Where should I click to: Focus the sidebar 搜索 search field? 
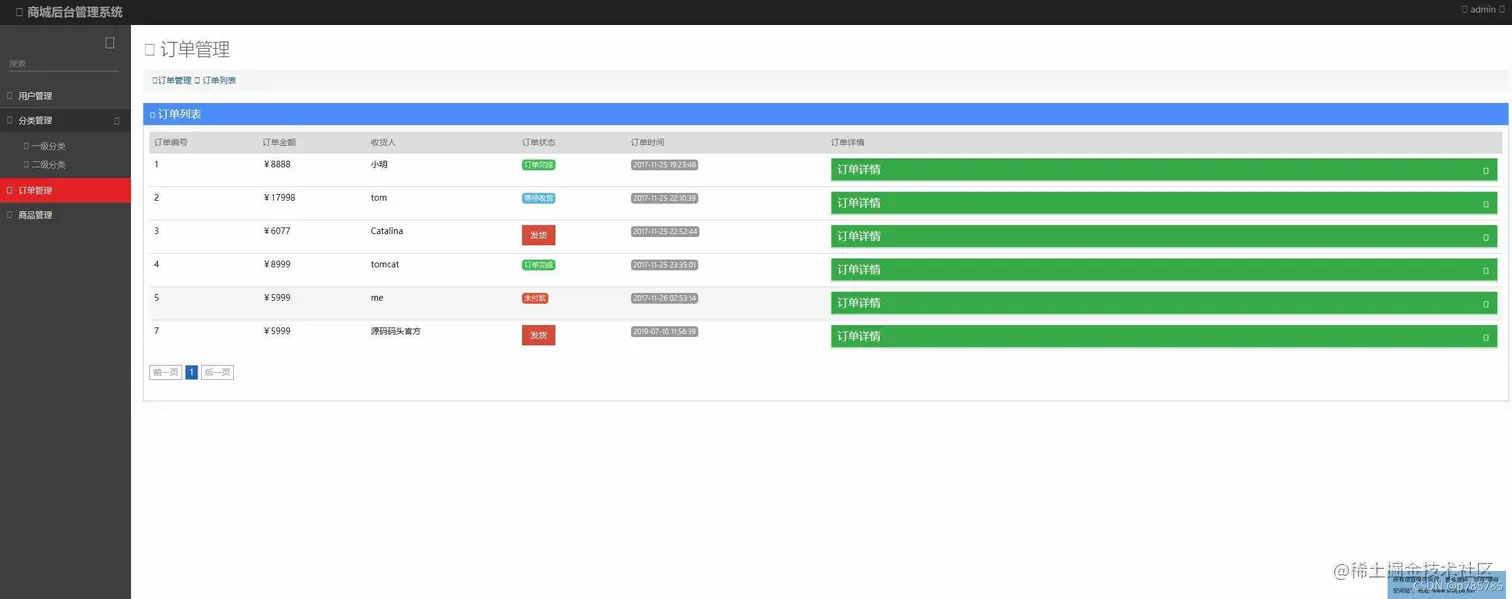(x=63, y=64)
